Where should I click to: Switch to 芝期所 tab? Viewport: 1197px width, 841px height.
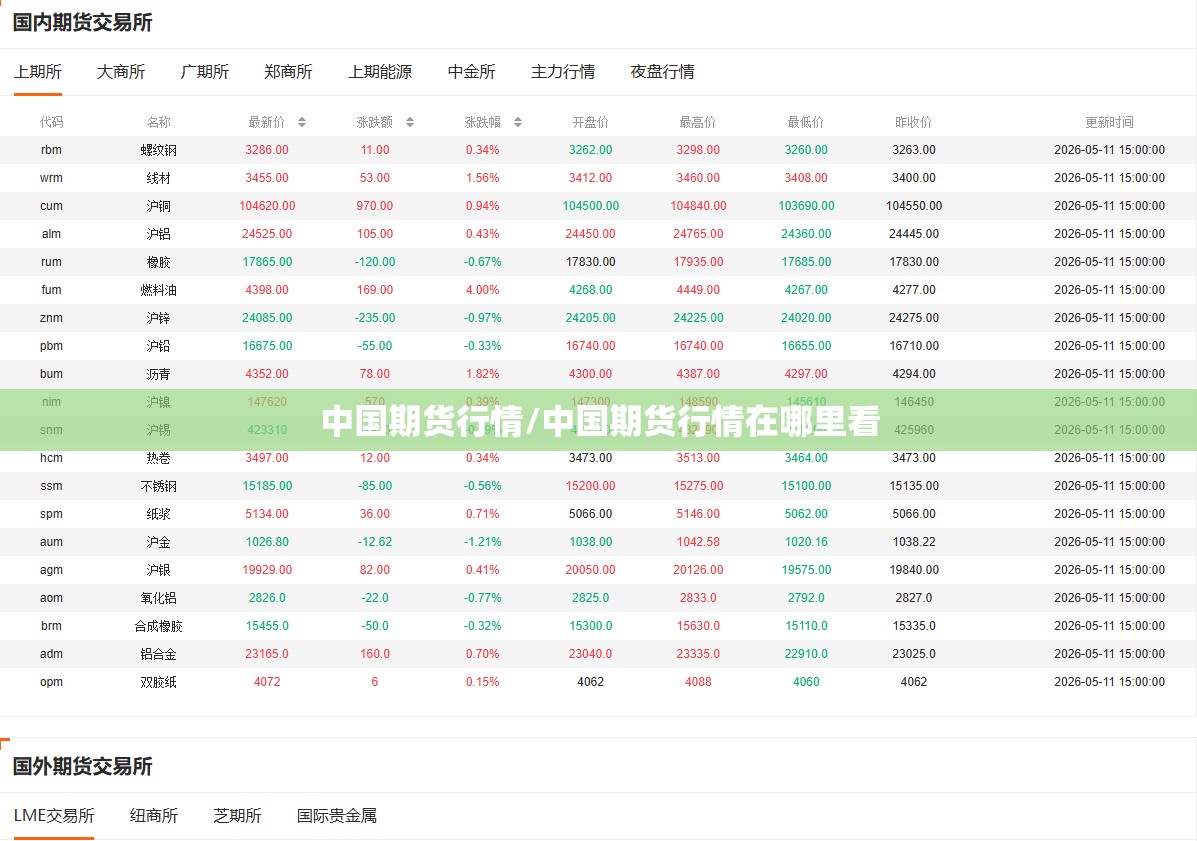[237, 816]
